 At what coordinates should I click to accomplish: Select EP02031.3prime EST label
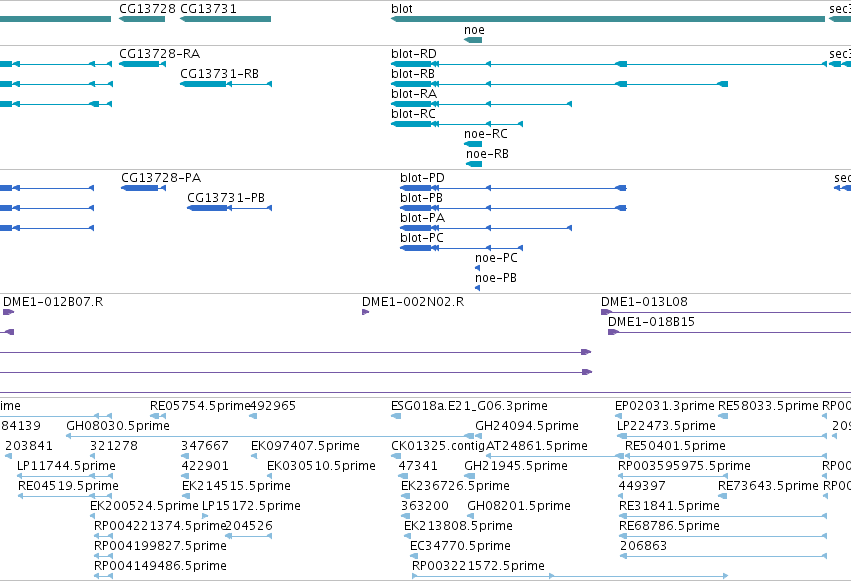(664, 406)
